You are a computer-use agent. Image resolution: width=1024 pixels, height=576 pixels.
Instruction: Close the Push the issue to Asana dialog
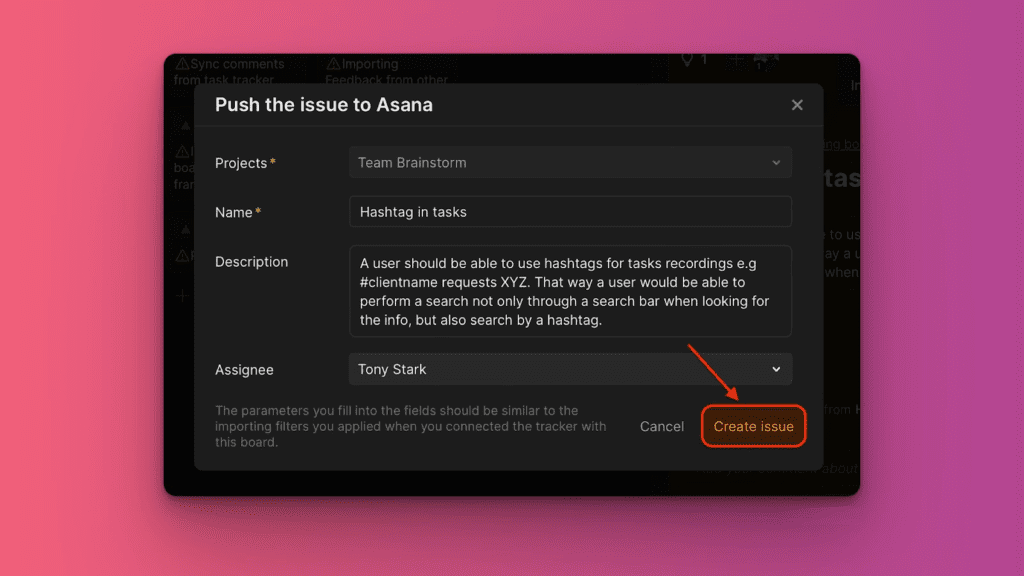[797, 105]
